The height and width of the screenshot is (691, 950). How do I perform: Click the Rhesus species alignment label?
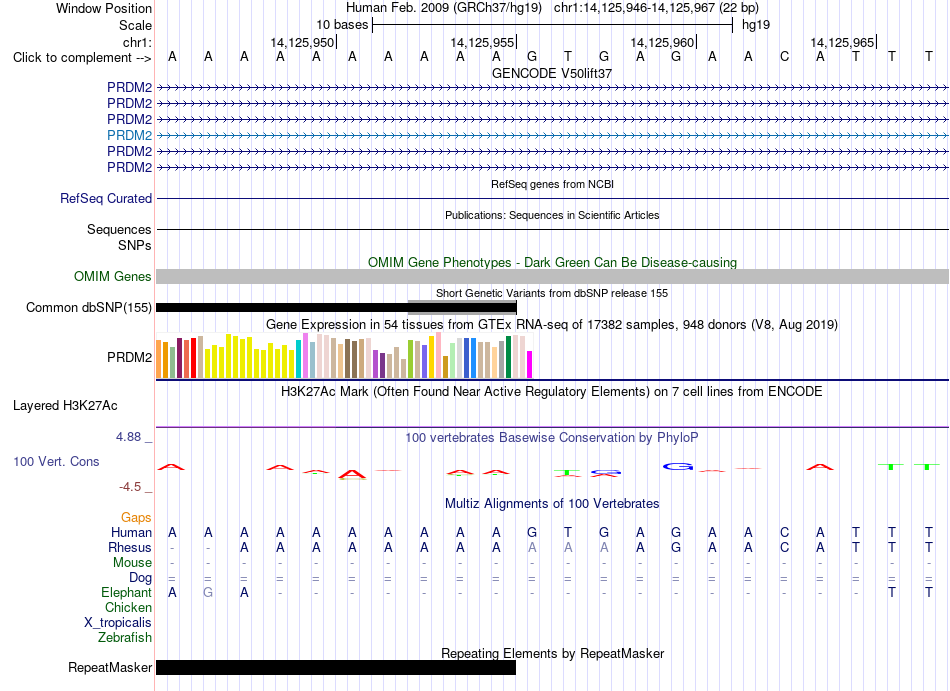click(130, 547)
